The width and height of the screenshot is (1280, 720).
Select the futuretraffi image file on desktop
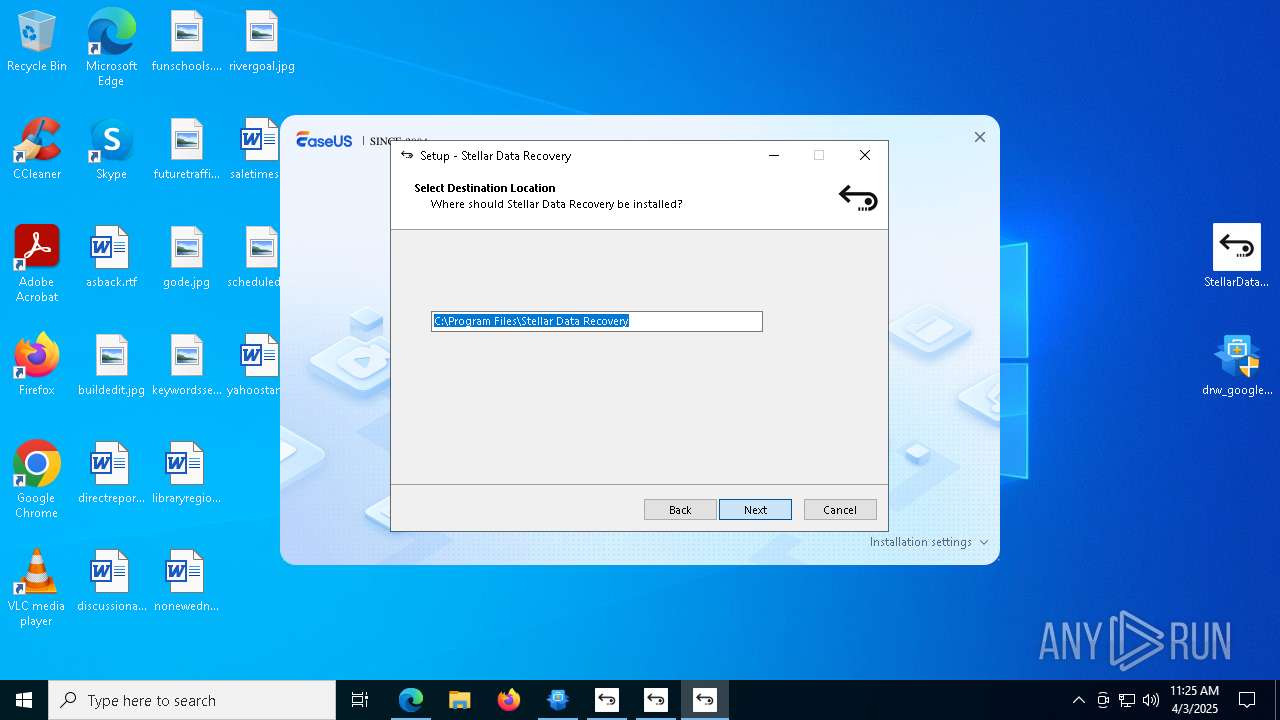186,150
